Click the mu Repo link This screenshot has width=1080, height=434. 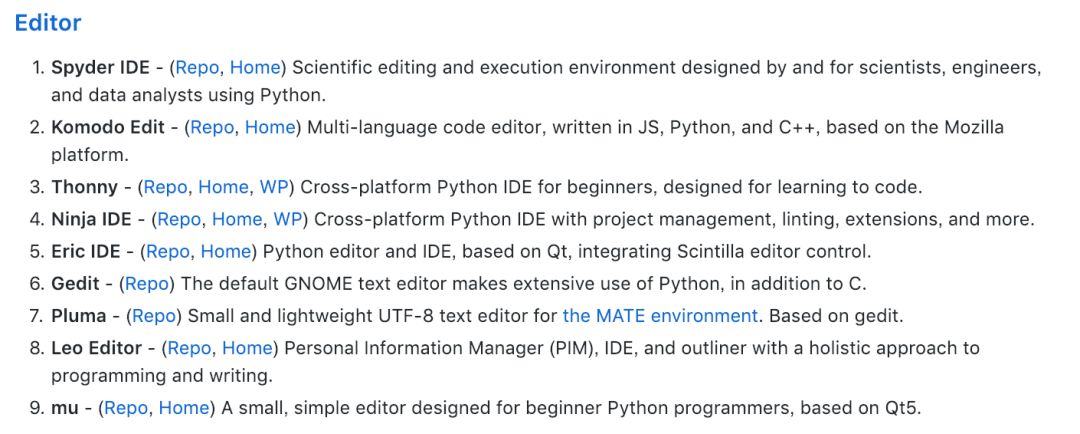point(126,408)
